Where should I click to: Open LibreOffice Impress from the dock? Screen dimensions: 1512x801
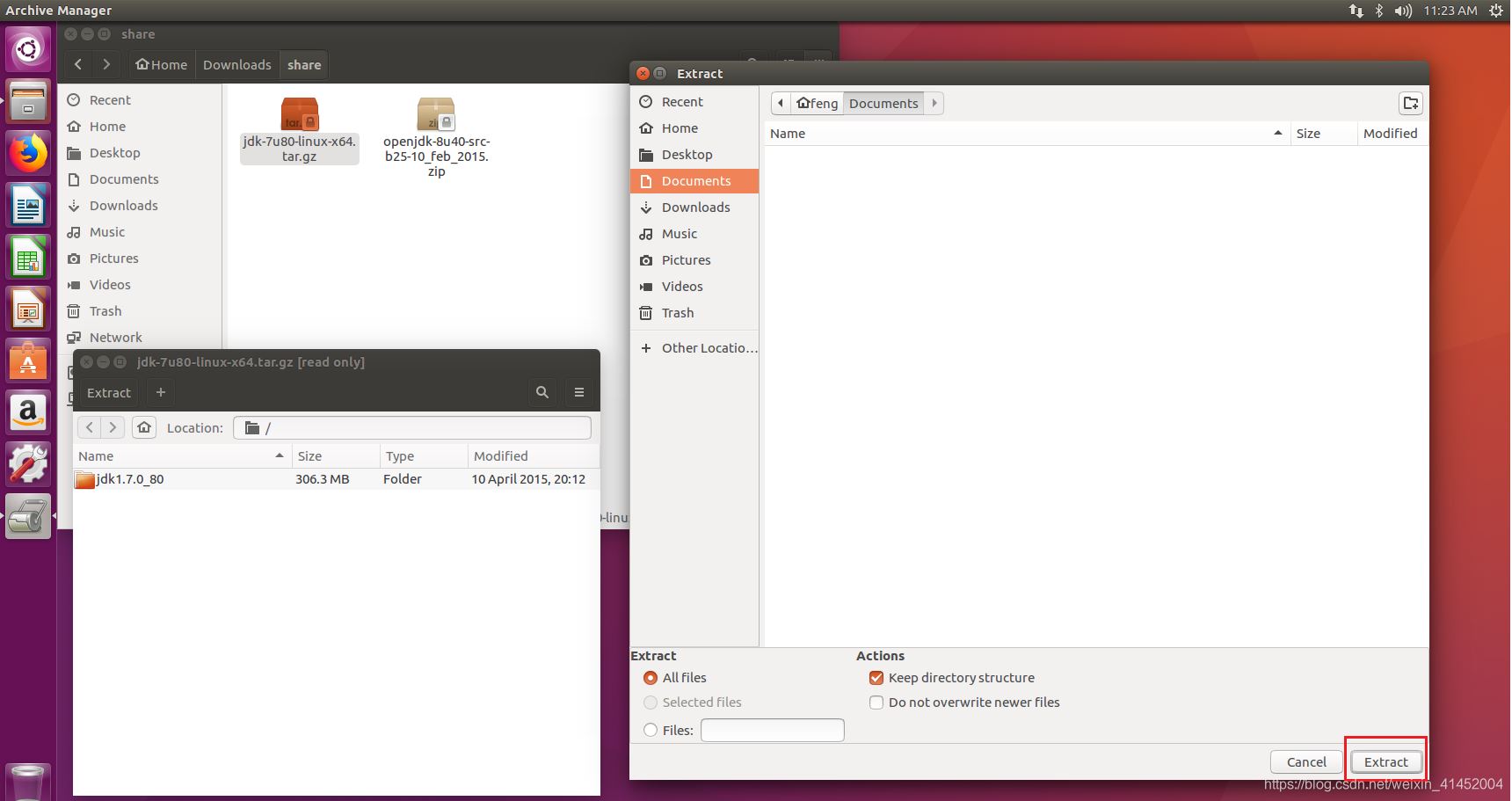[x=28, y=310]
